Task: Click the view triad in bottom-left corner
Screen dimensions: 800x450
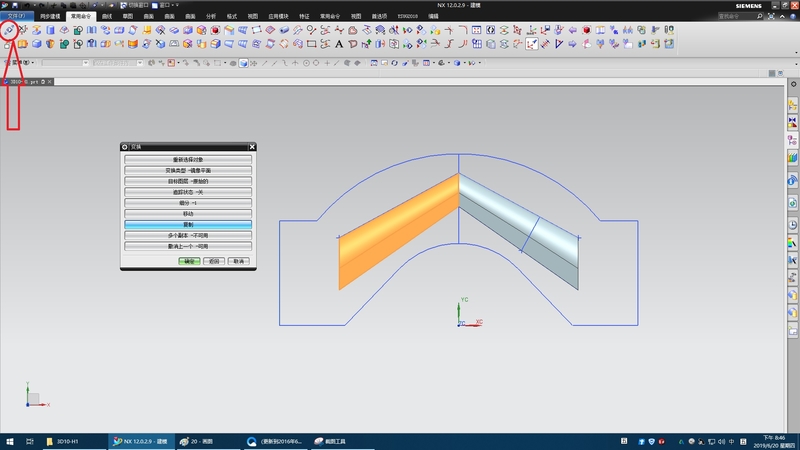Action: click(x=36, y=395)
